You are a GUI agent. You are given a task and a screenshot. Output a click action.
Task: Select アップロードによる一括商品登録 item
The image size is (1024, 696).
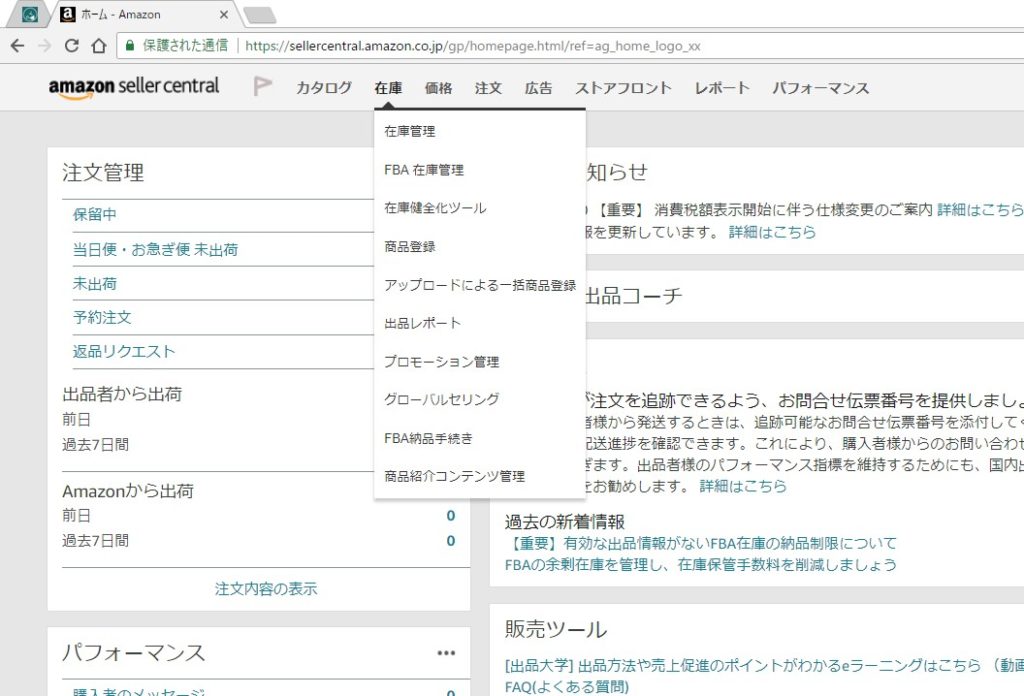(x=480, y=285)
